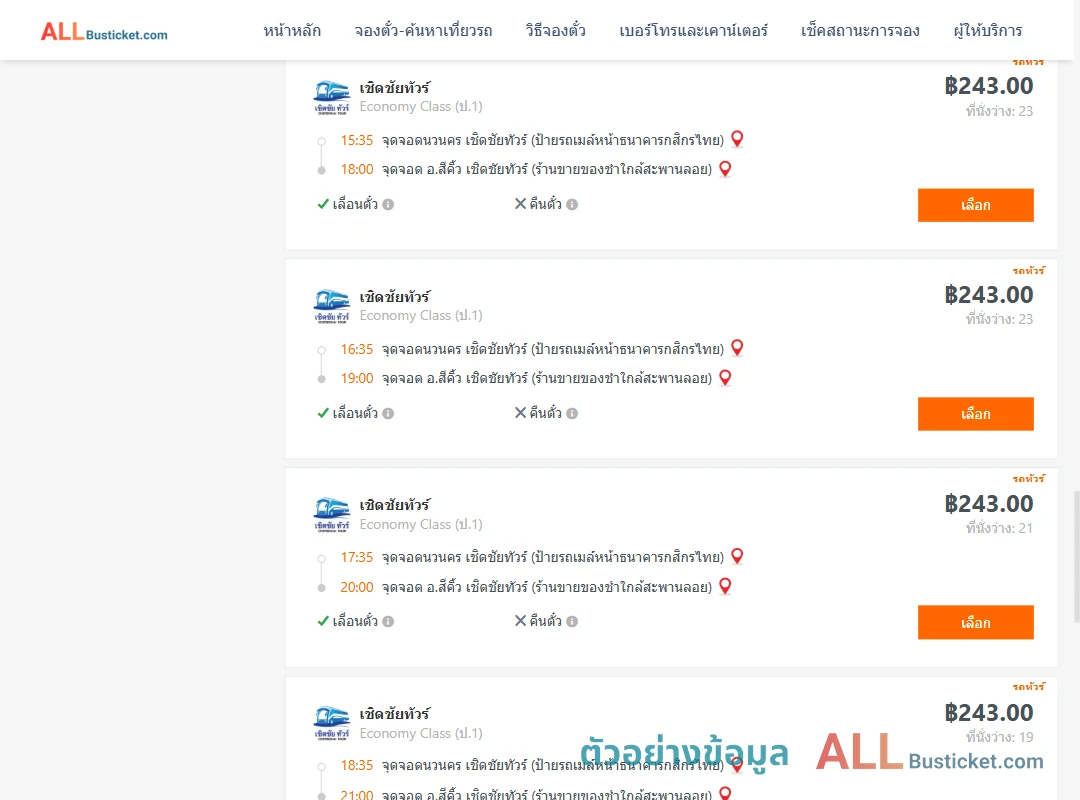Open the ALLBusticket.com logo home link
1080x800 pixels.
point(104,32)
